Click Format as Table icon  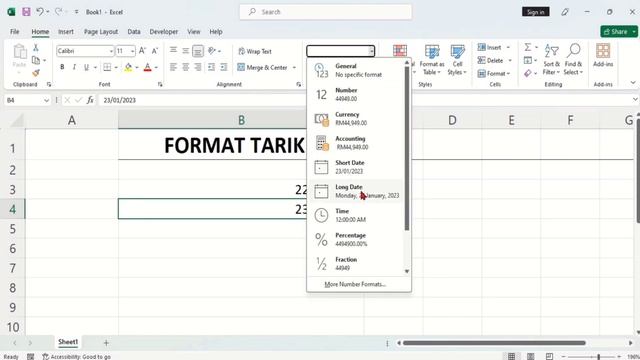pos(432,51)
